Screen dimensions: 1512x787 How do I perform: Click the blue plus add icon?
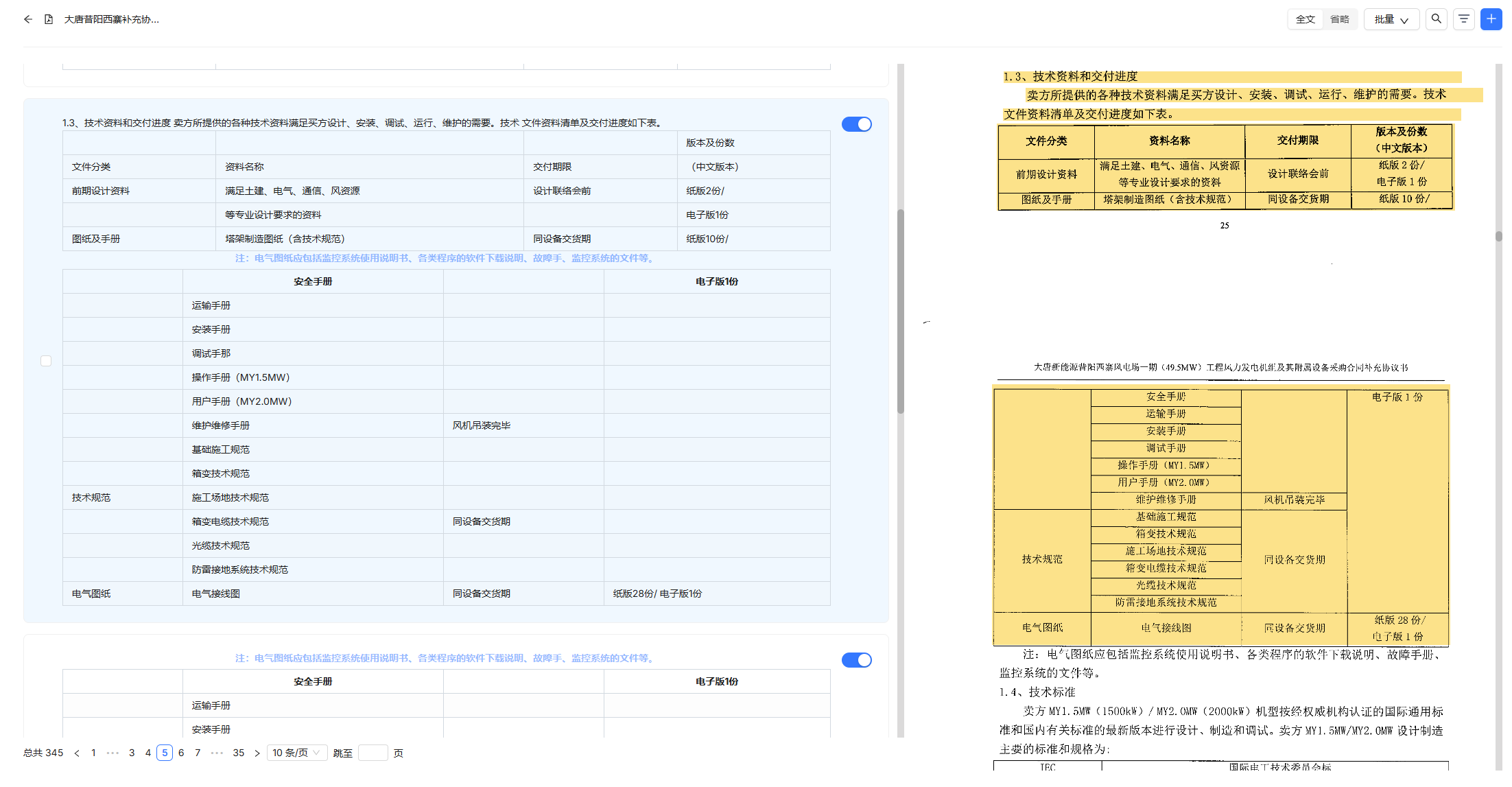(x=1491, y=19)
